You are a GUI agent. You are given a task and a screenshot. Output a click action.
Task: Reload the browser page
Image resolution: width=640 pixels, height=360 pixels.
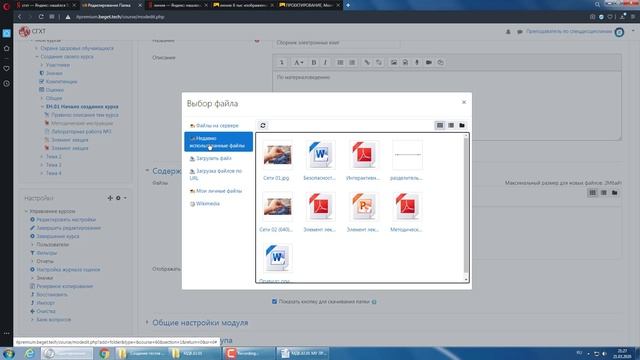(41, 17)
